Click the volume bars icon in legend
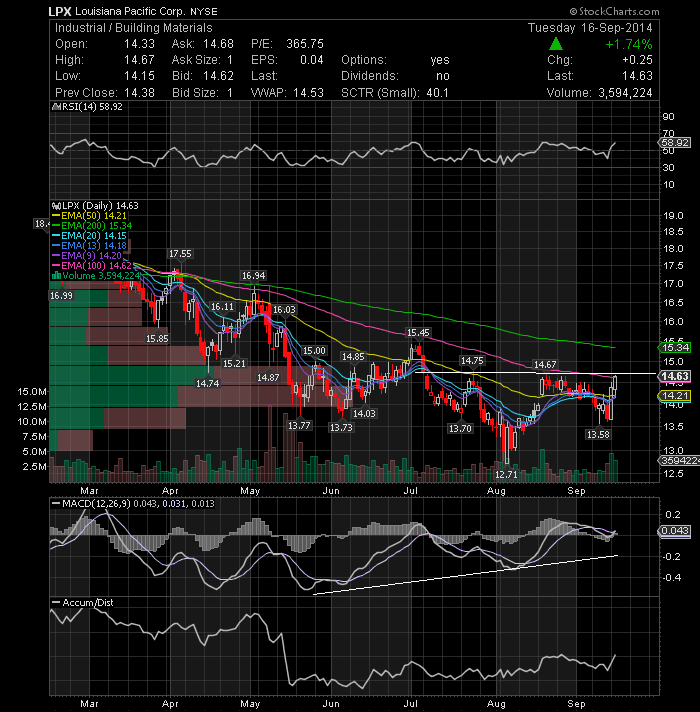The image size is (700, 712). [56, 276]
